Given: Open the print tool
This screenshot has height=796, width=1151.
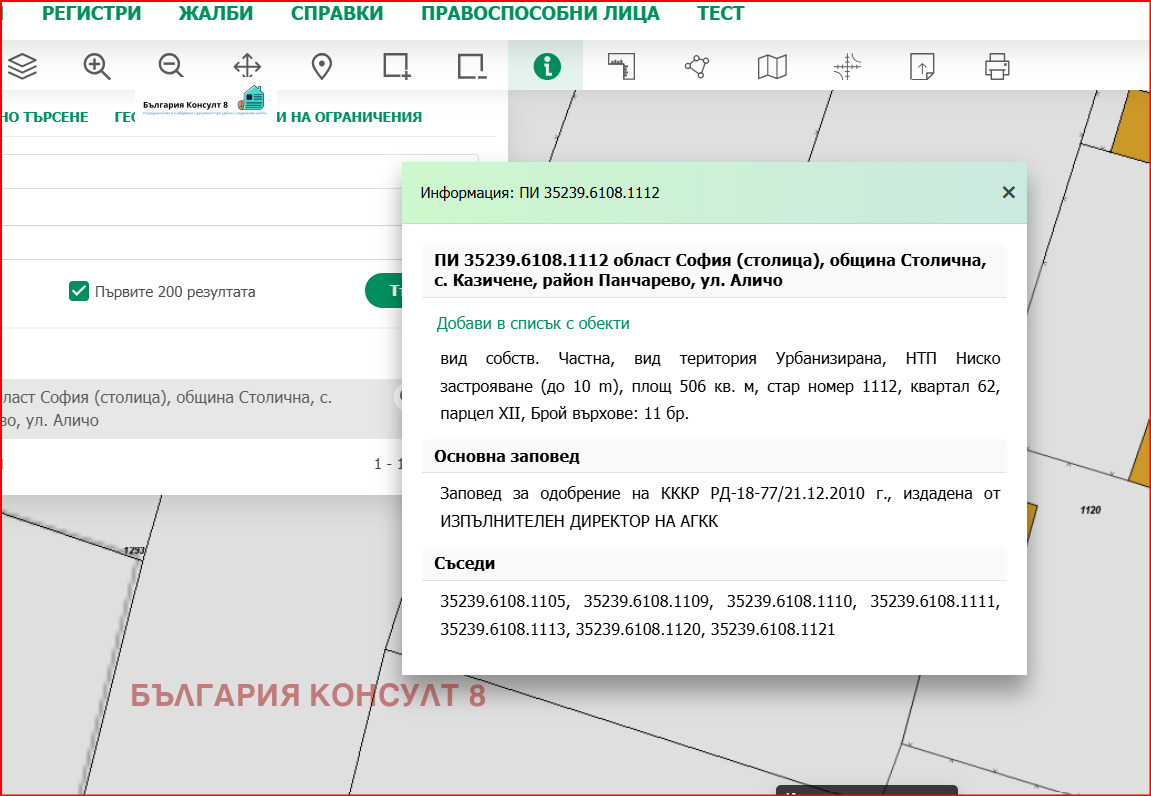Looking at the screenshot, I should tap(995, 66).
